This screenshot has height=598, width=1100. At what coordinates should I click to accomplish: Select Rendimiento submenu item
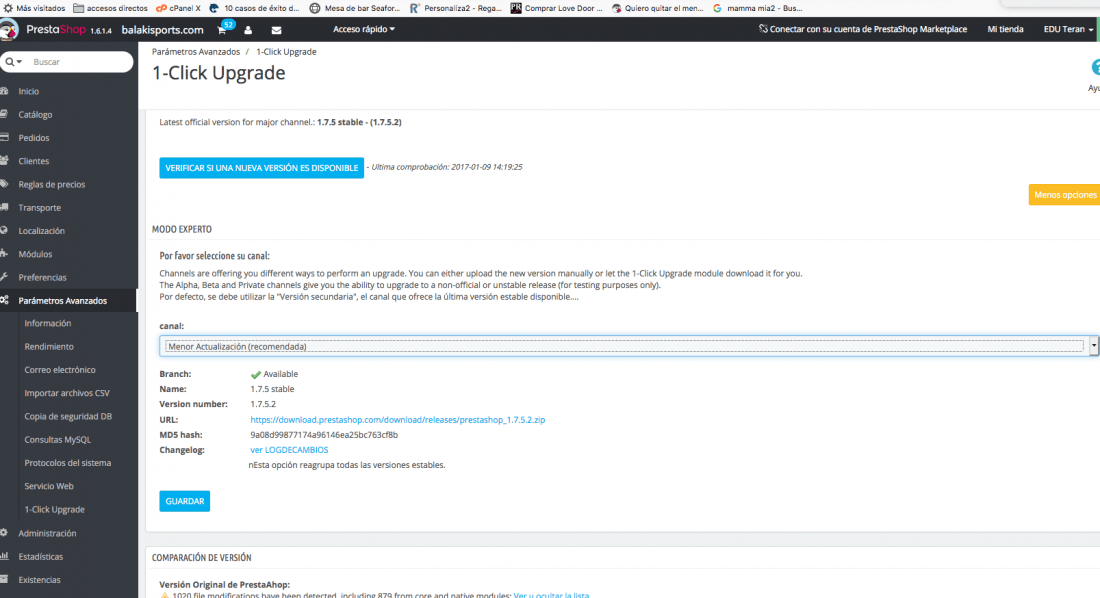pos(49,347)
